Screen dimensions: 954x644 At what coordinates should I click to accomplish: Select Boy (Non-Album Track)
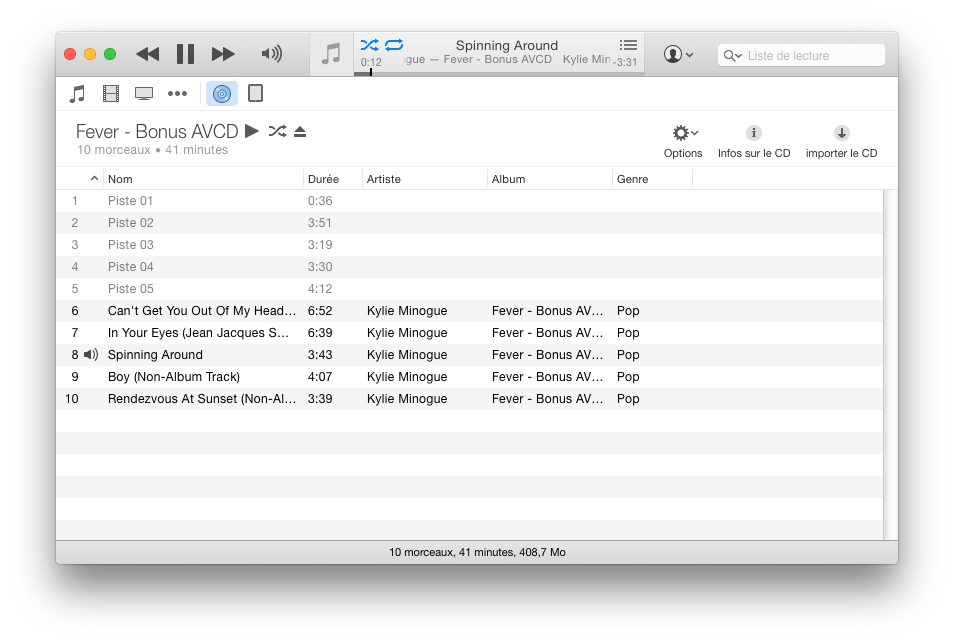point(469,377)
